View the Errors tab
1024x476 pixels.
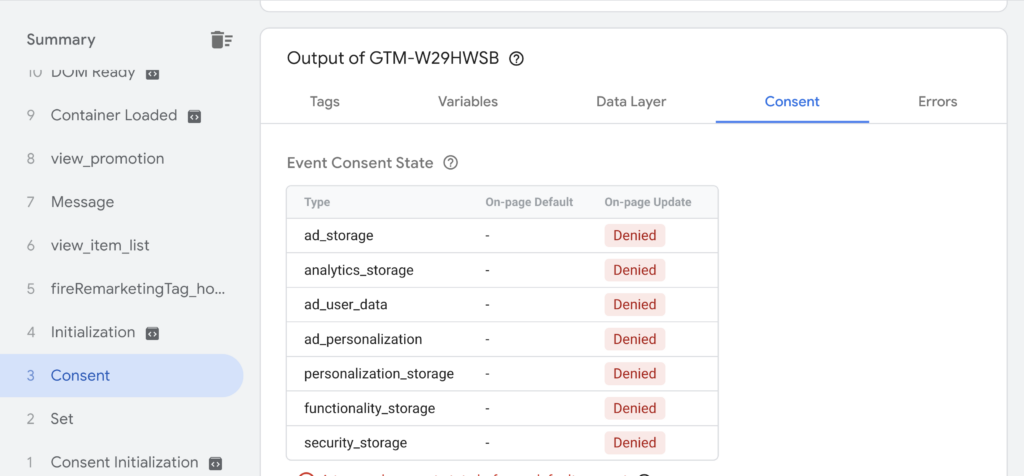pyautogui.click(x=938, y=102)
